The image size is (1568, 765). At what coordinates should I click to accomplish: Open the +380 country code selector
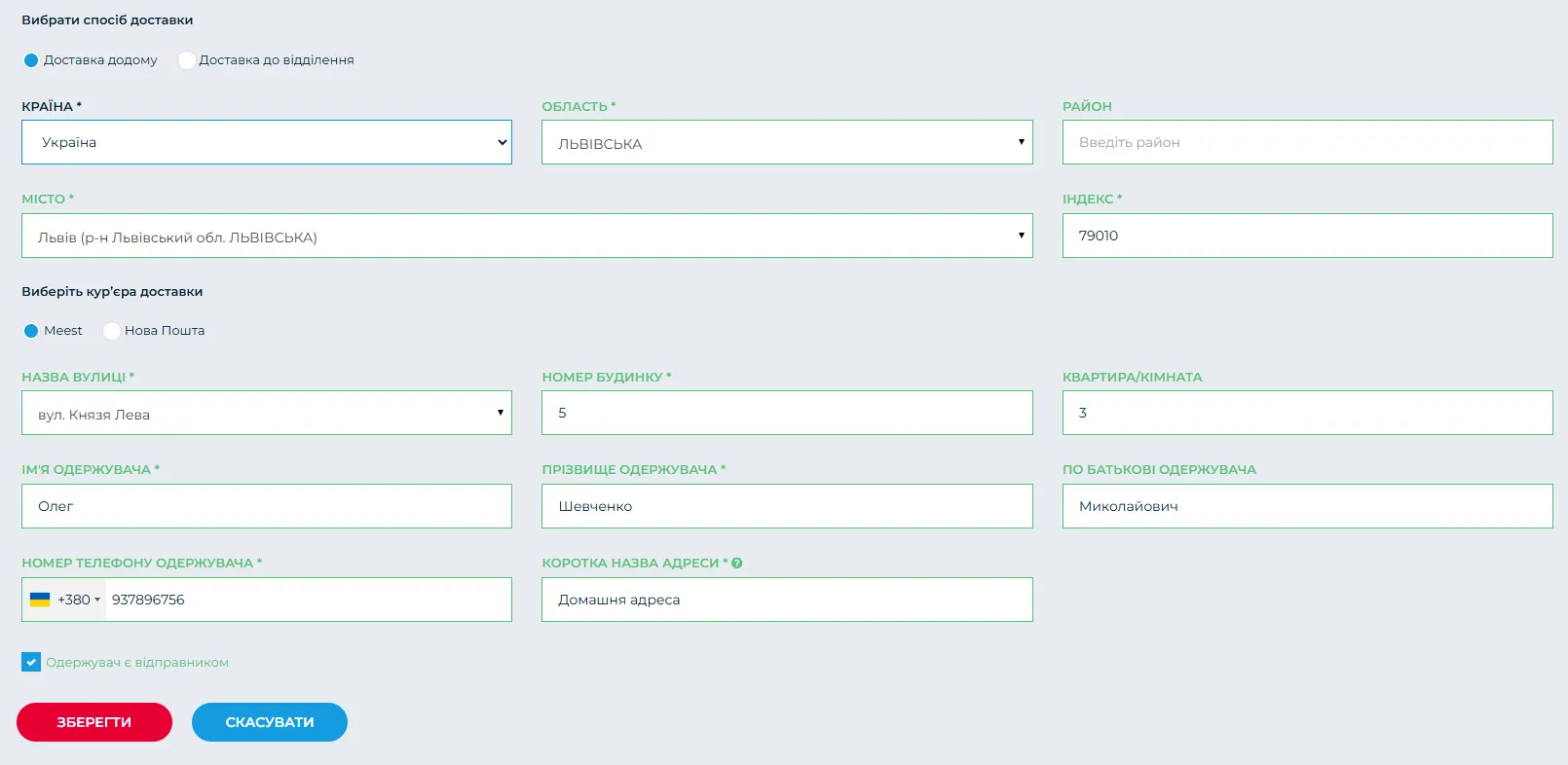78,600
